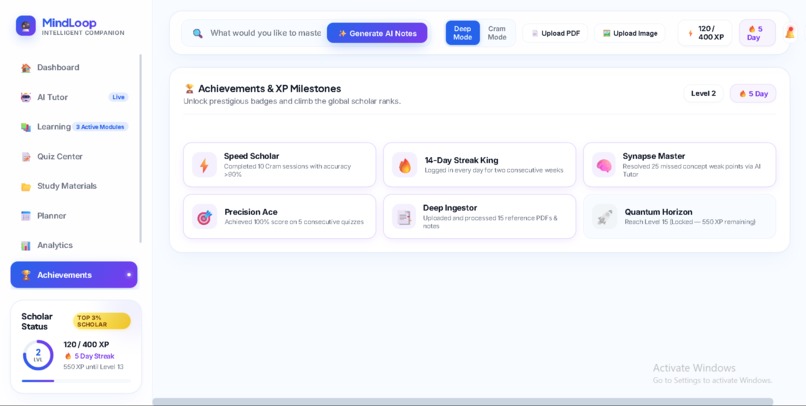Click the notification bell icon
Image resolution: width=806 pixels, height=406 pixels.
point(790,32)
